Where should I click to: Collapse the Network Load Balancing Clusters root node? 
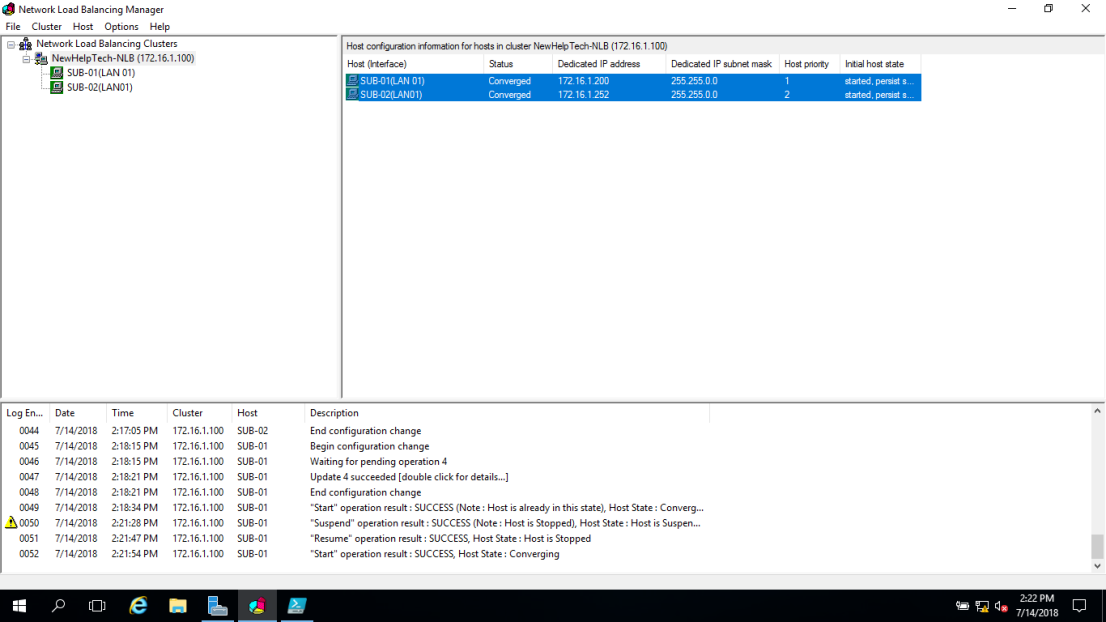click(x=11, y=44)
